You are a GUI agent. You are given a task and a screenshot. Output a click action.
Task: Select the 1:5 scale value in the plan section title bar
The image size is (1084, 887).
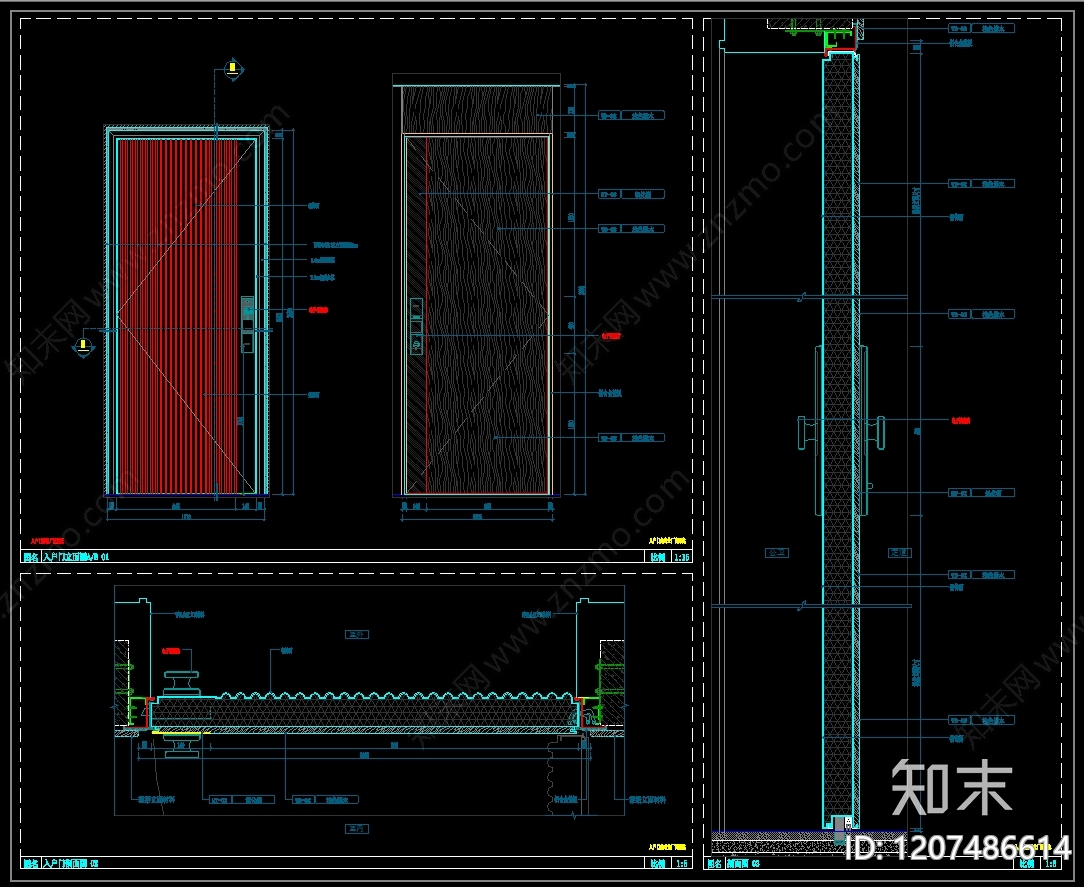pyautogui.click(x=682, y=863)
